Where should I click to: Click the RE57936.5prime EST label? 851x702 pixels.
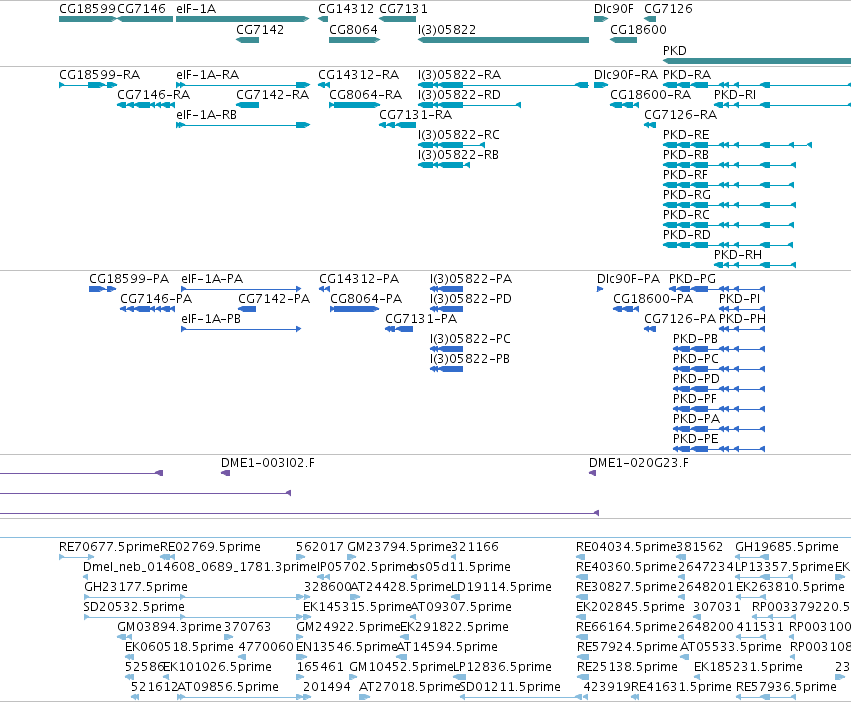coord(786,687)
